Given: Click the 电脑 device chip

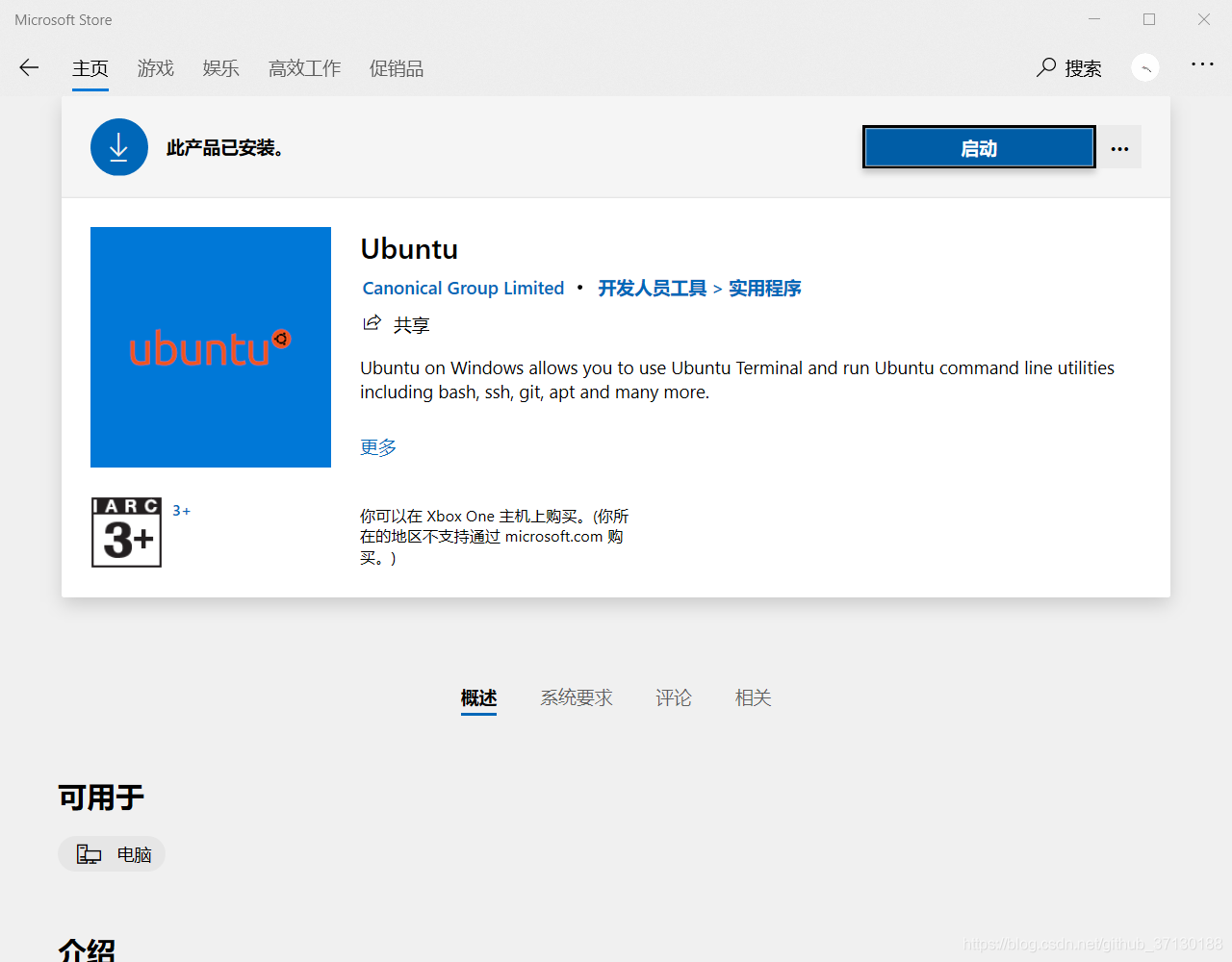Looking at the screenshot, I should pyautogui.click(x=112, y=854).
